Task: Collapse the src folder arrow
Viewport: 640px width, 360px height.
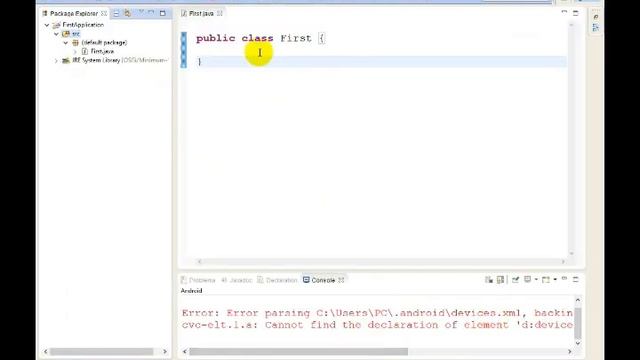Action: (x=56, y=34)
